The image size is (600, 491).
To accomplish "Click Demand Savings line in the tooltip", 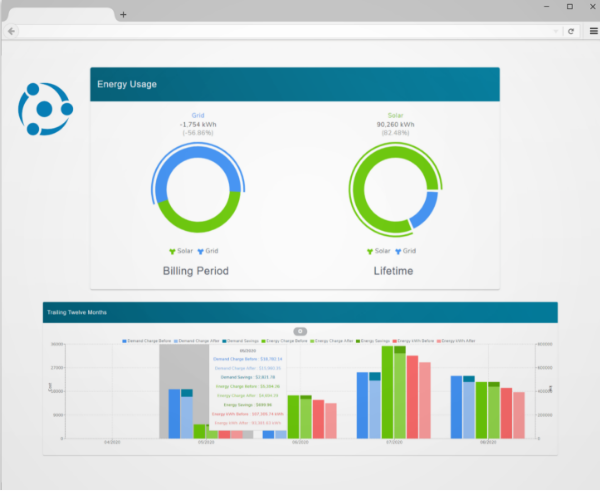I will (x=248, y=377).
